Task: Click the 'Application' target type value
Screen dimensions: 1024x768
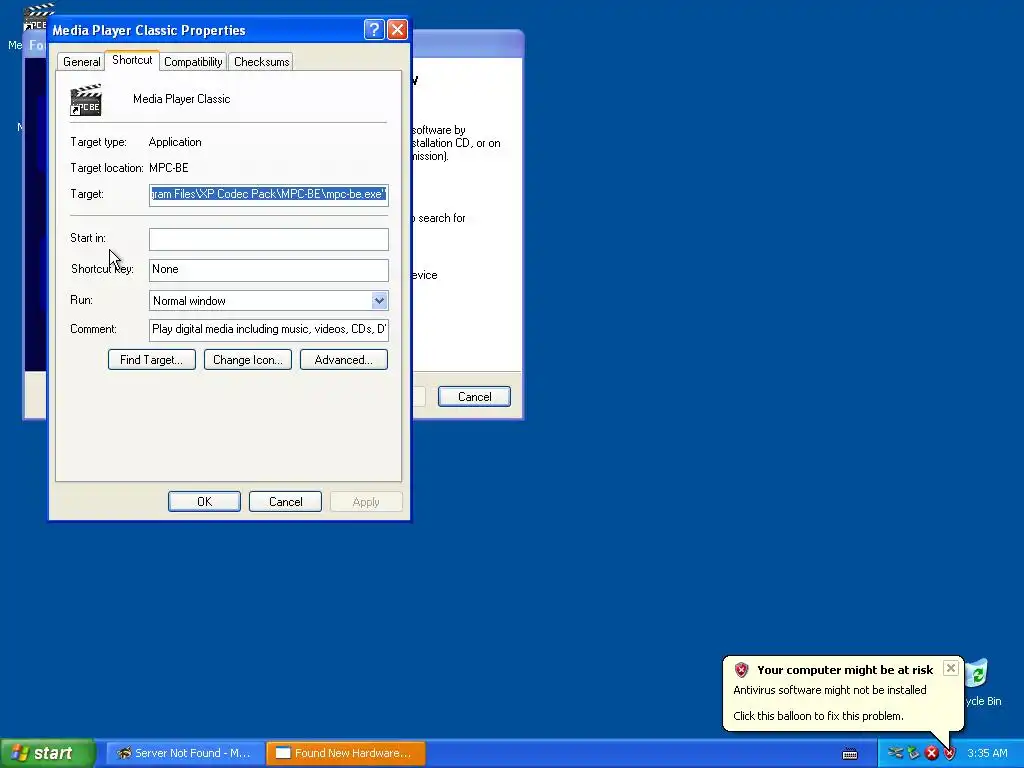Action: pos(175,142)
